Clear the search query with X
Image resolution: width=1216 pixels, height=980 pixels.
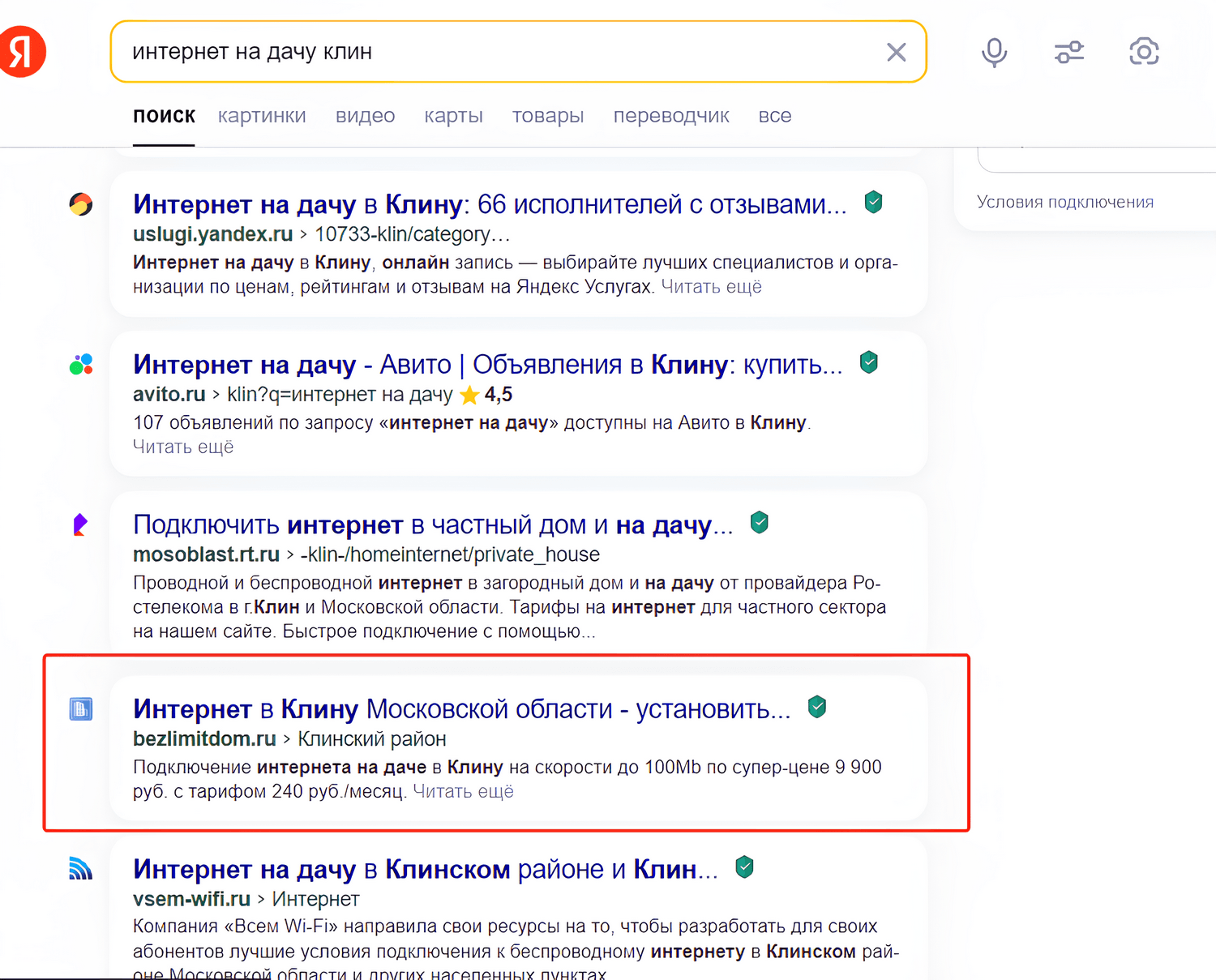pos(896,53)
